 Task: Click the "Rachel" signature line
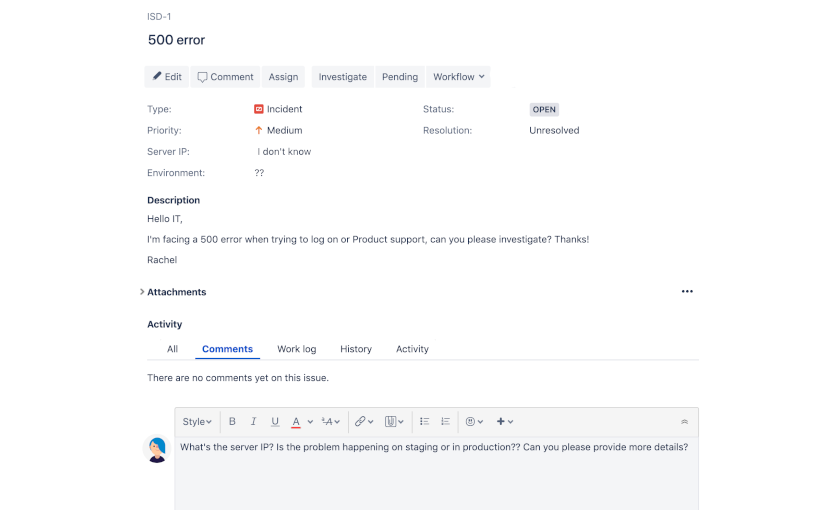point(162,260)
